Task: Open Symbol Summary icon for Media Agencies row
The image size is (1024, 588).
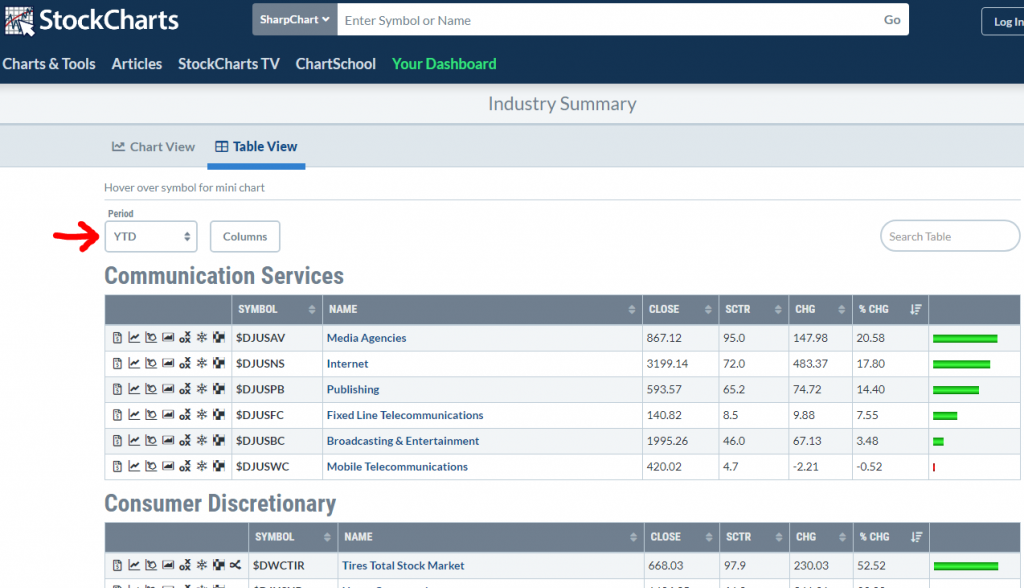Action: 117,338
